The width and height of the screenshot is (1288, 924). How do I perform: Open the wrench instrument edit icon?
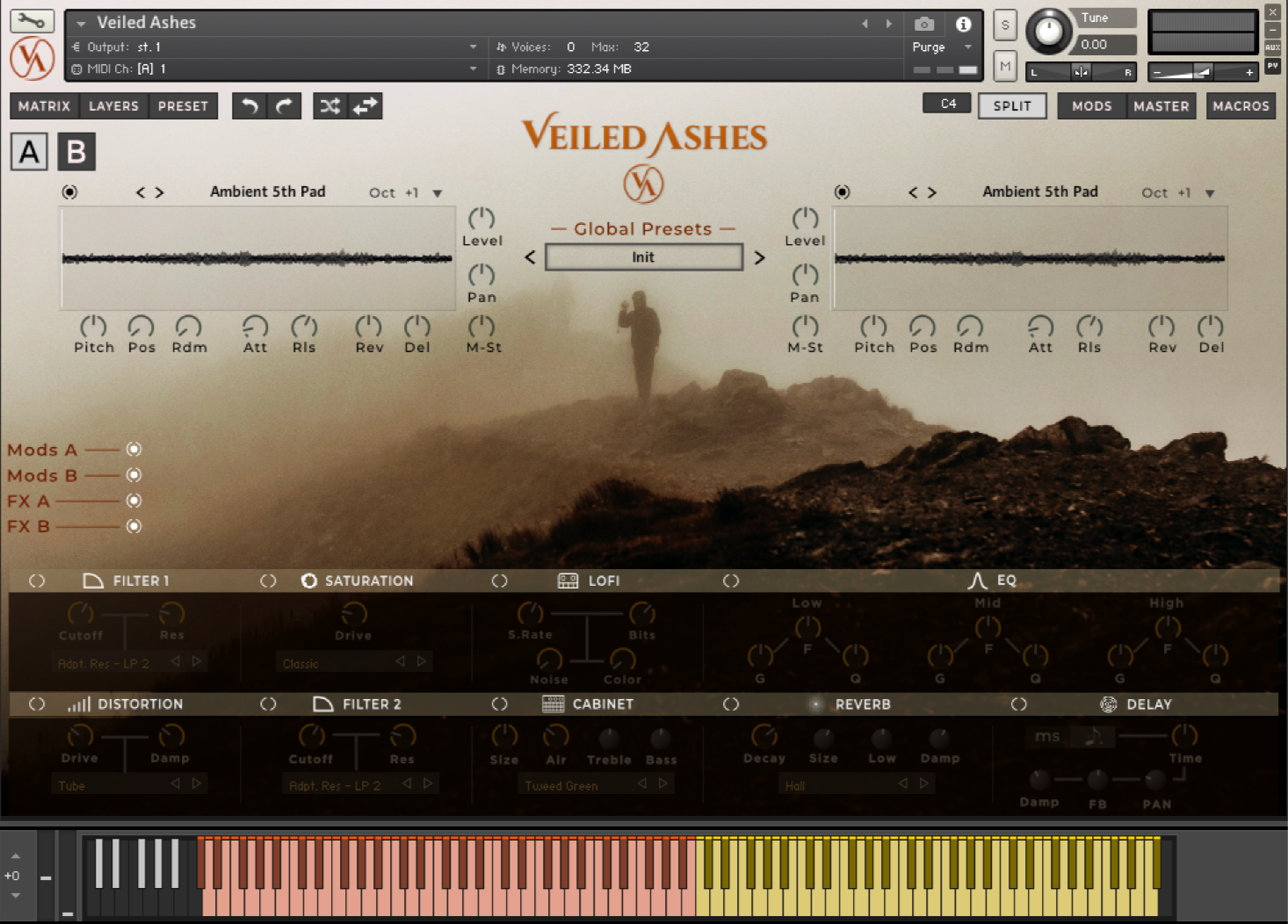[x=32, y=20]
